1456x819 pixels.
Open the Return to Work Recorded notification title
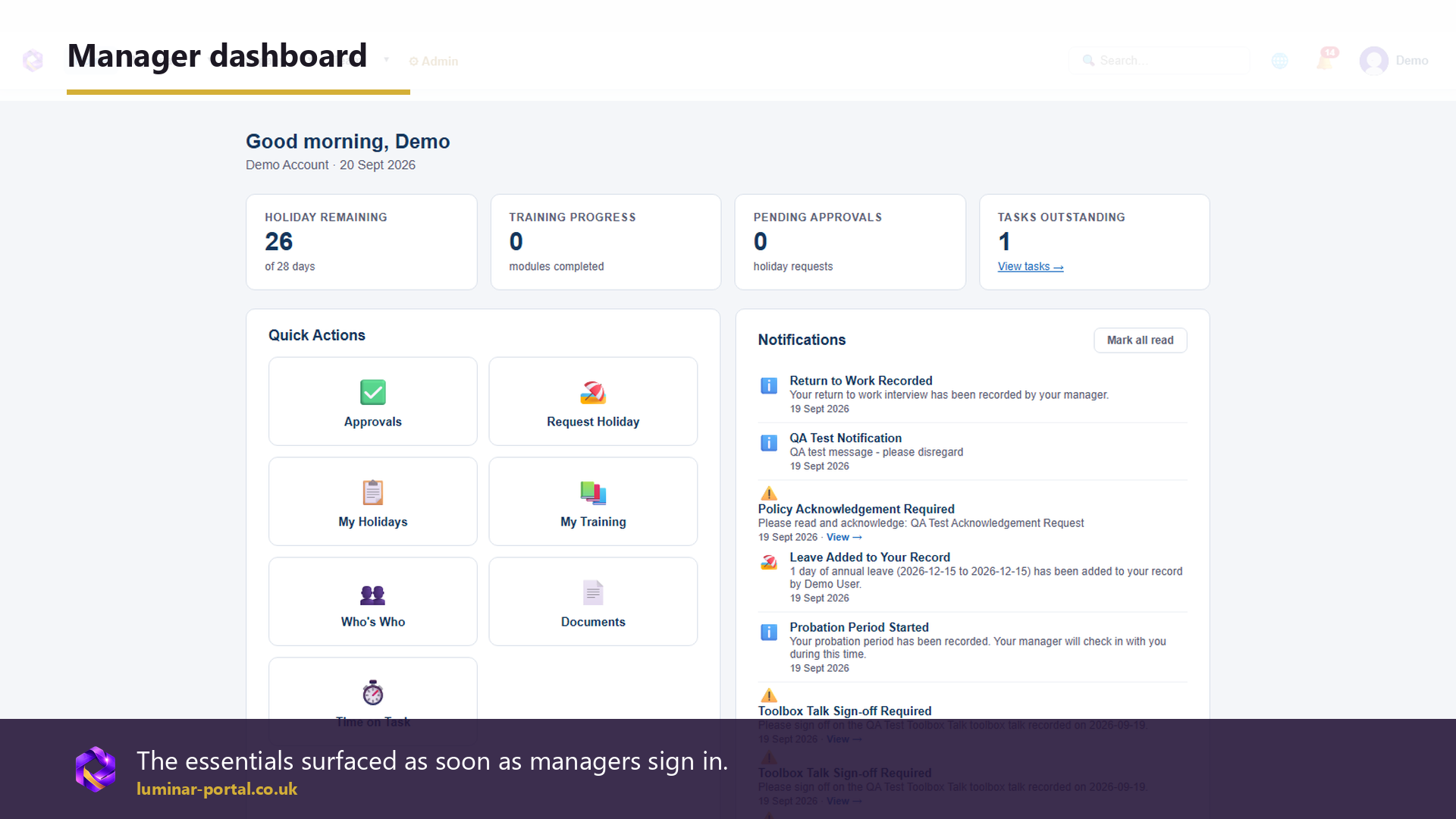click(861, 381)
